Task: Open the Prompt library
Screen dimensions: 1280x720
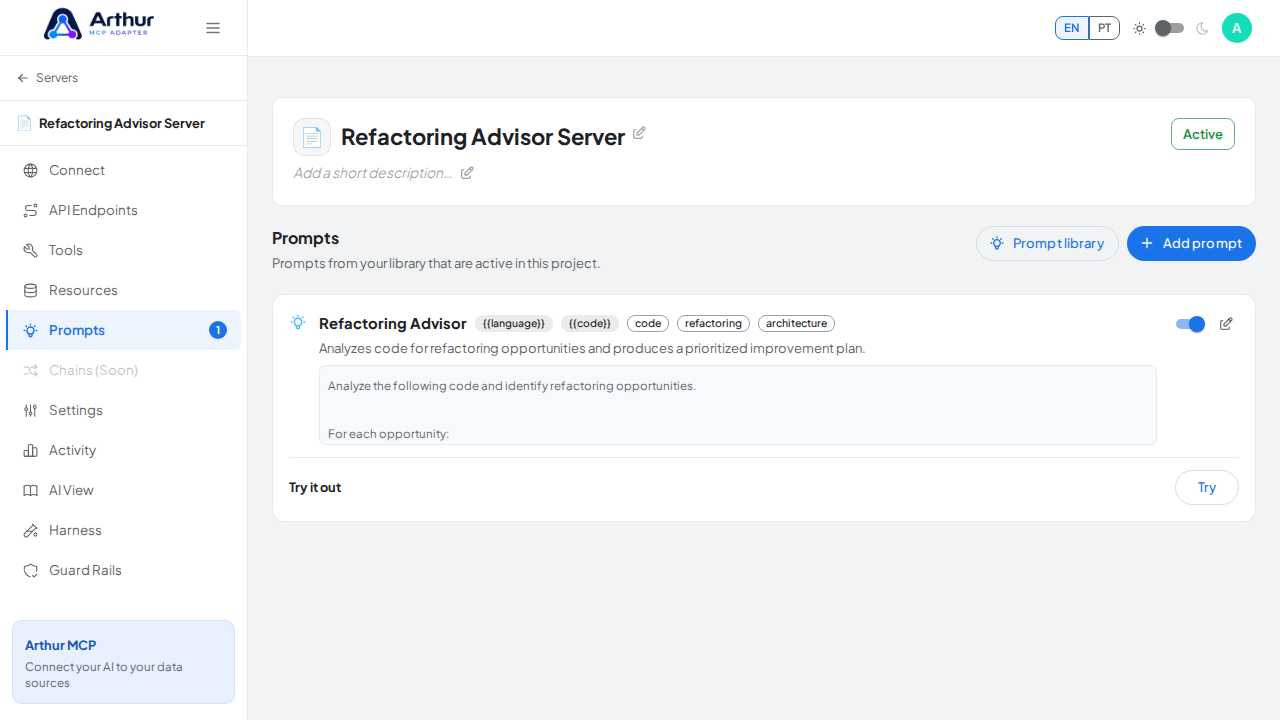Action: click(x=1047, y=243)
